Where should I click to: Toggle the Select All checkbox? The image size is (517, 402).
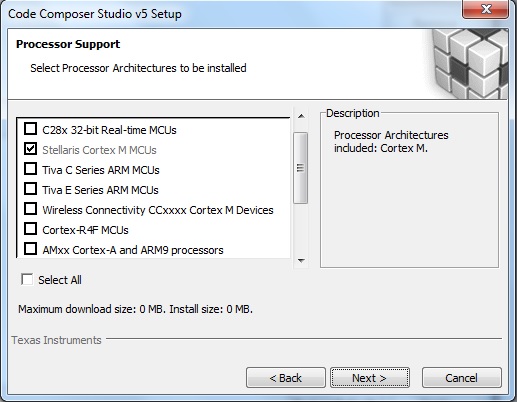click(27, 279)
